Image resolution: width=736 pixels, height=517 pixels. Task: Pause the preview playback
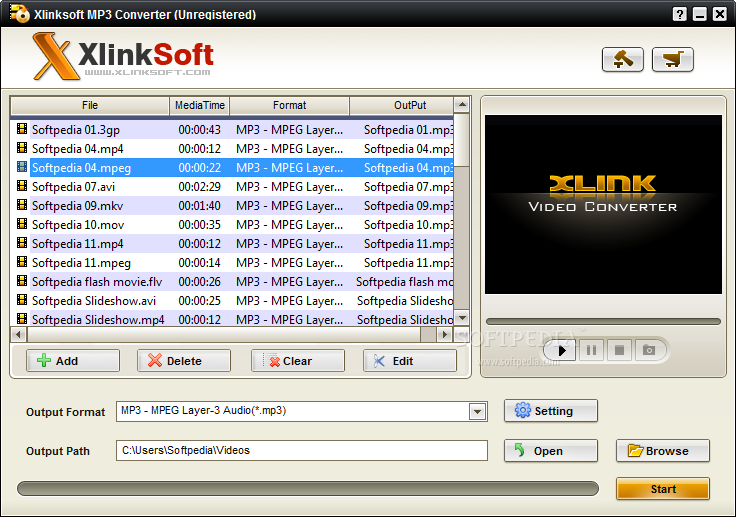(x=591, y=350)
